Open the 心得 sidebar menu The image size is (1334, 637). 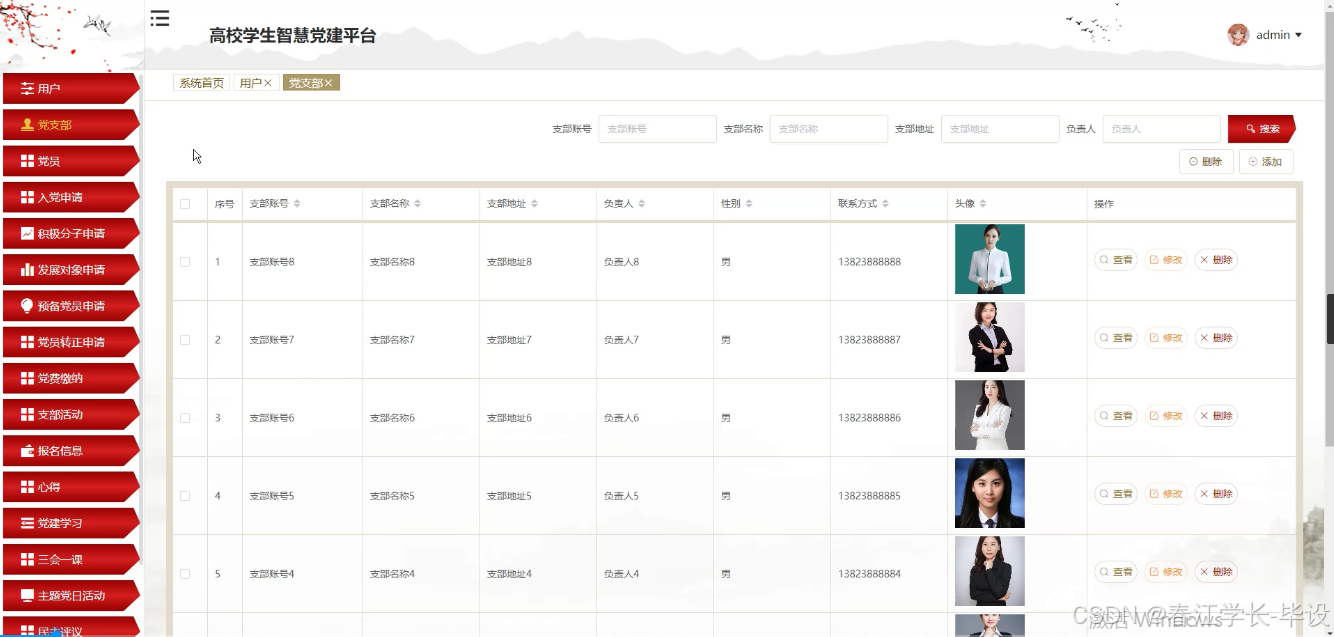70,487
